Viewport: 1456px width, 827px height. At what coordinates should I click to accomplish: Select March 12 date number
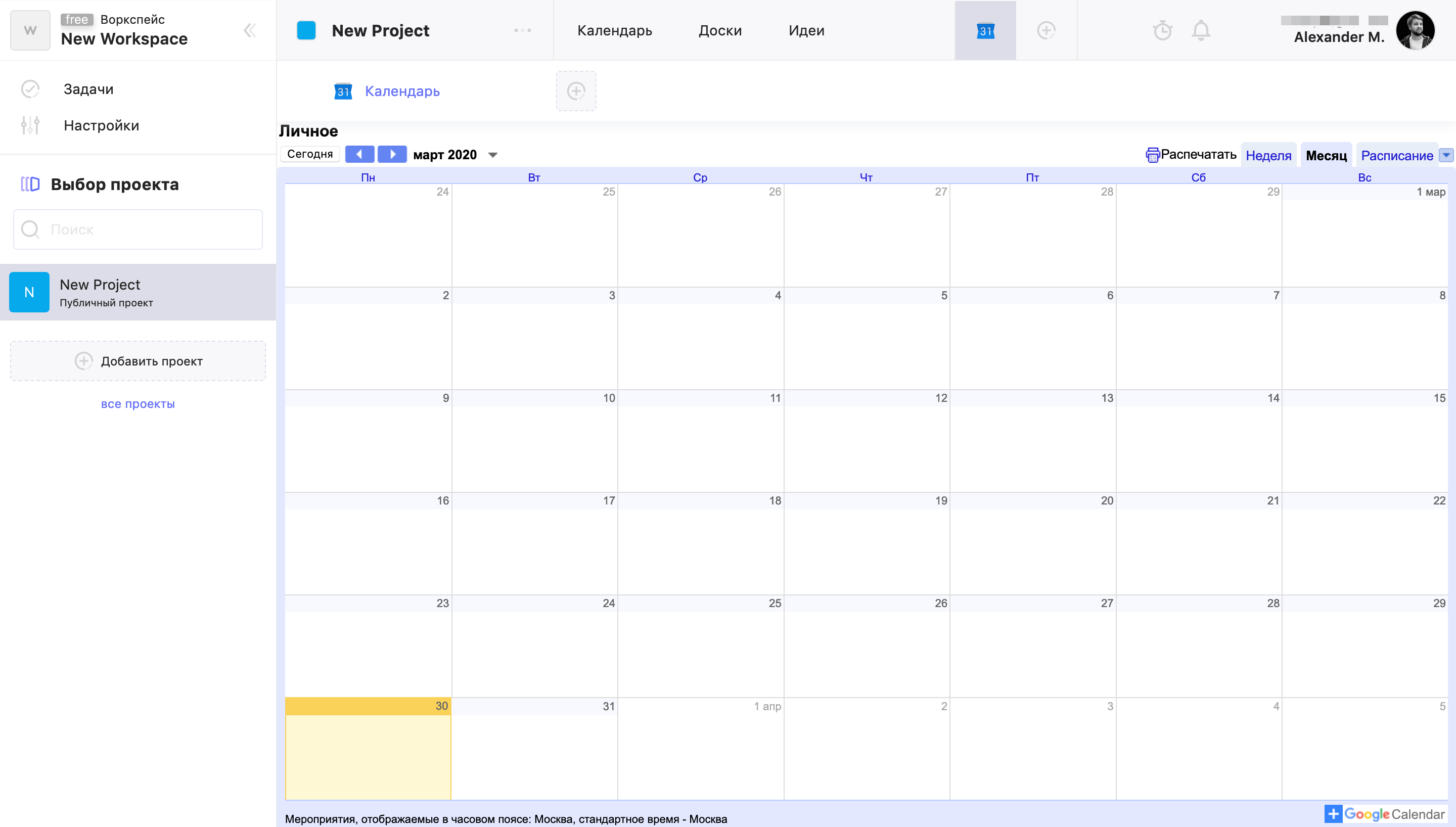point(941,398)
